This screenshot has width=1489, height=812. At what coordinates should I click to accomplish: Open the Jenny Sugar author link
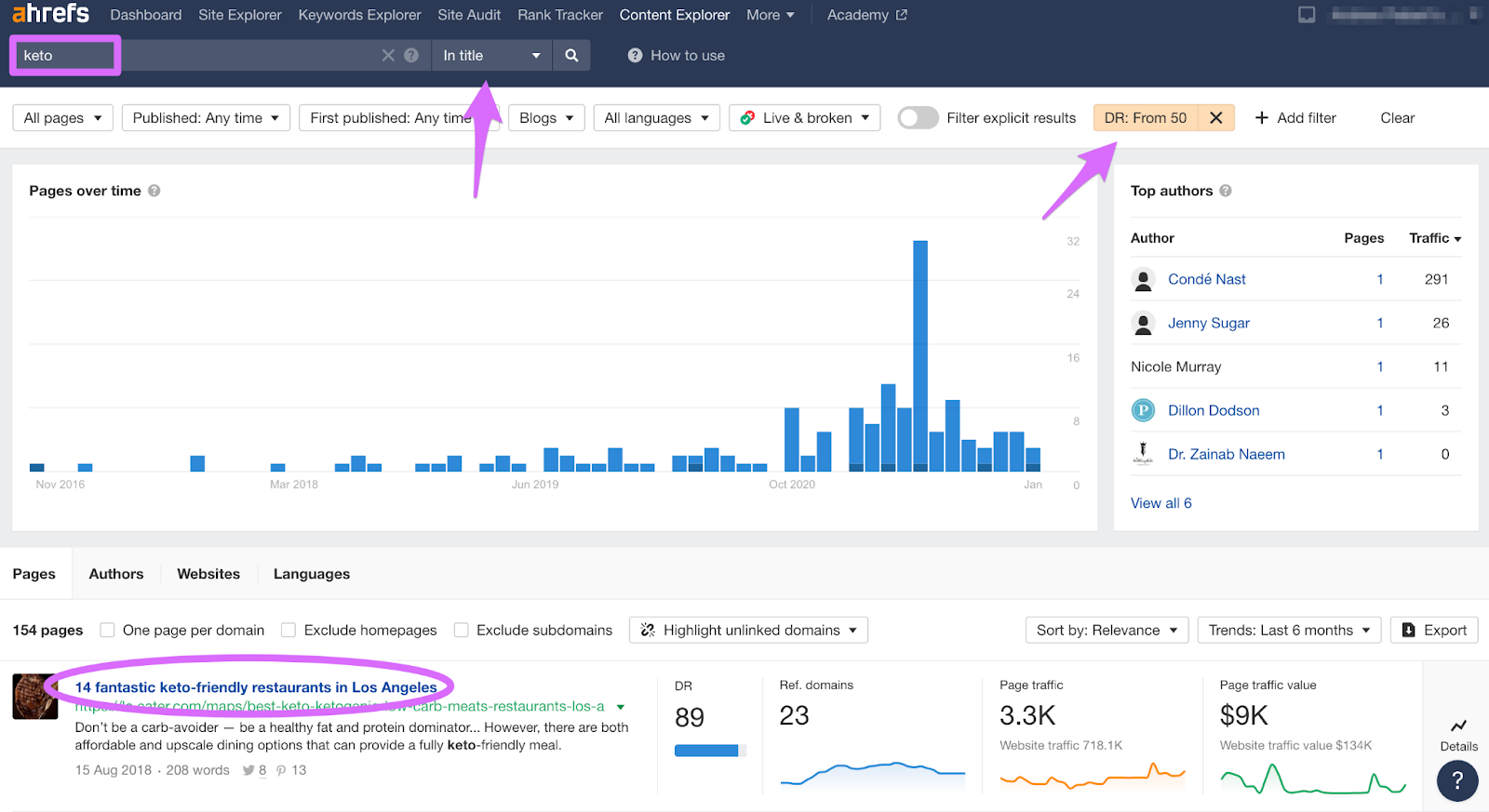pyautogui.click(x=1209, y=323)
